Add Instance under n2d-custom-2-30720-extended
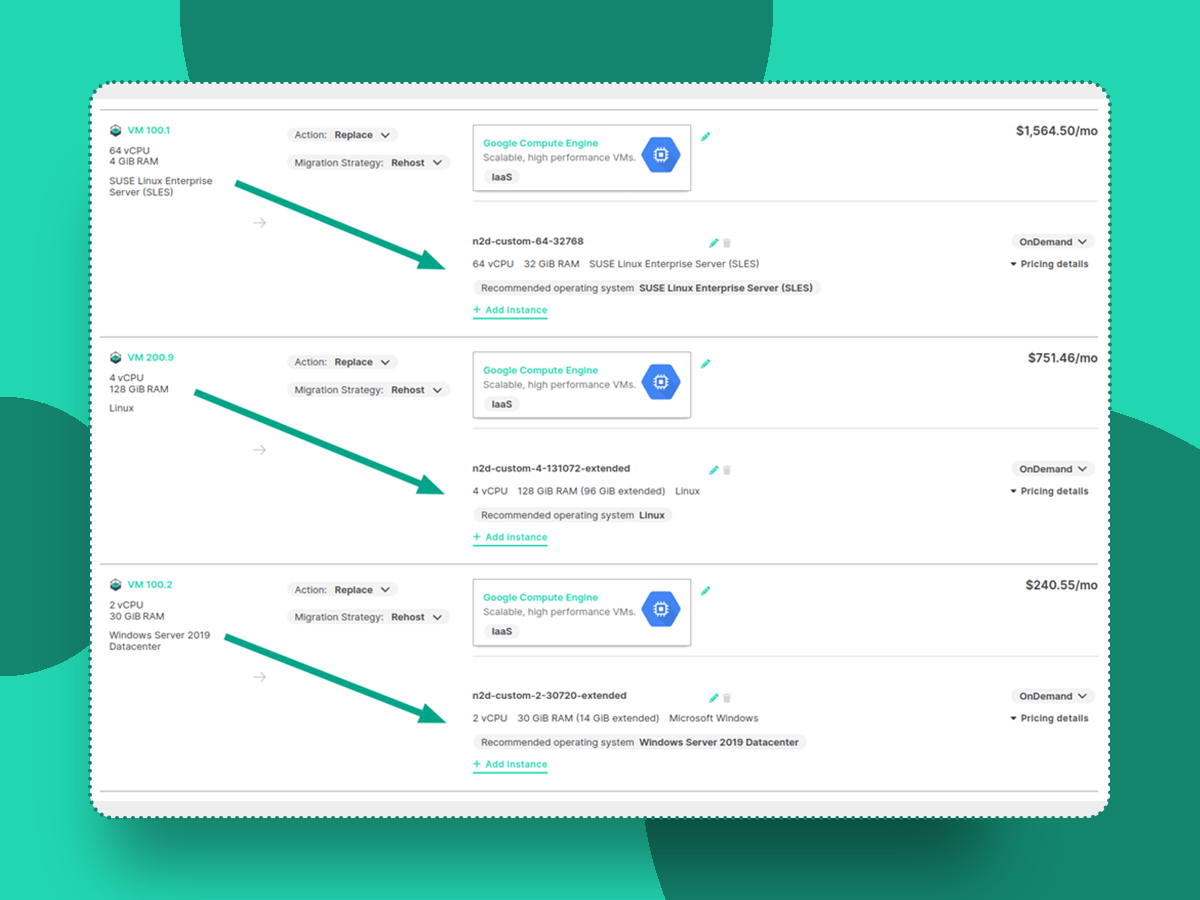The height and width of the screenshot is (900, 1200). point(510,764)
